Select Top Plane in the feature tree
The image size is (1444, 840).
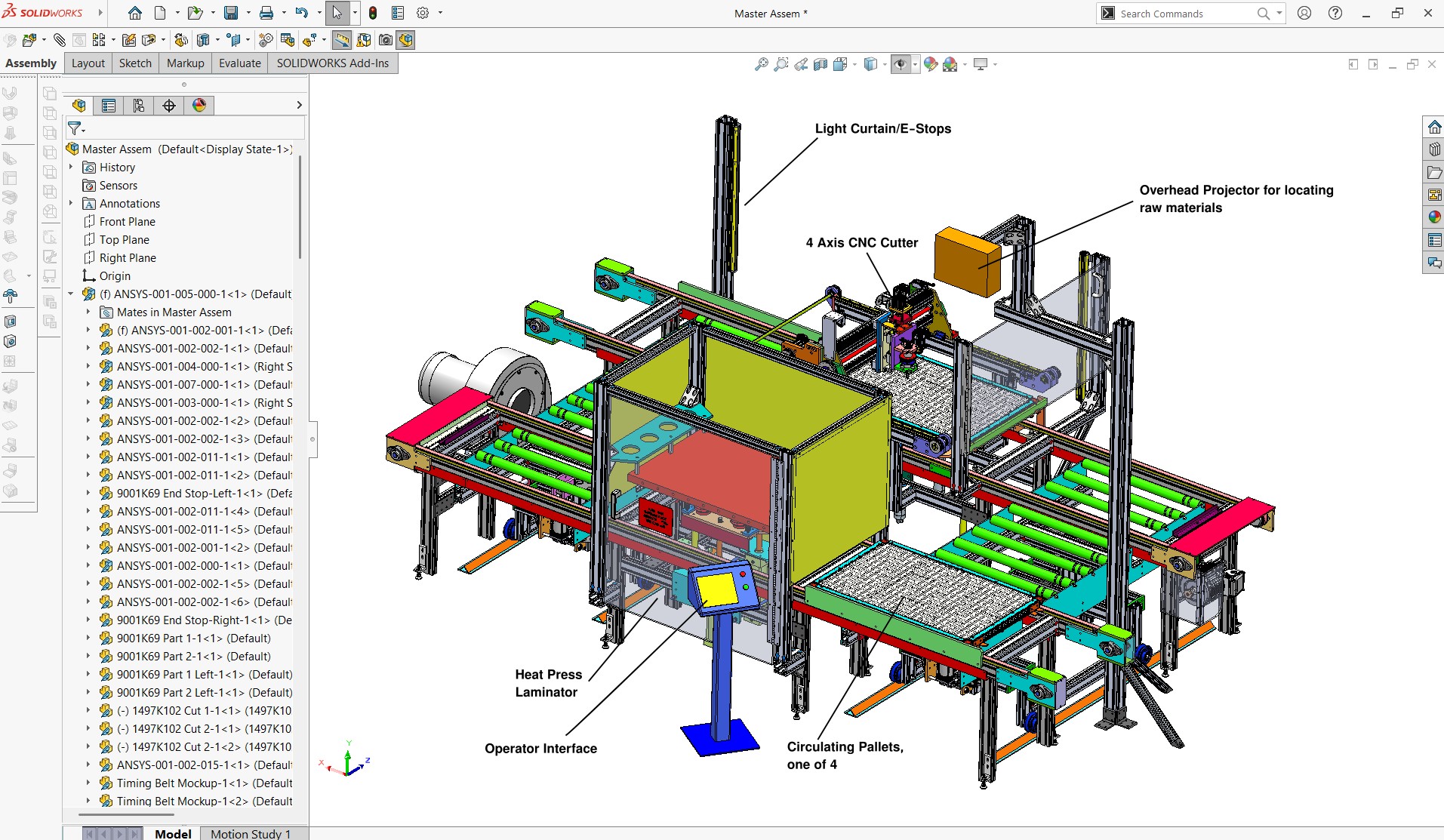click(x=125, y=239)
